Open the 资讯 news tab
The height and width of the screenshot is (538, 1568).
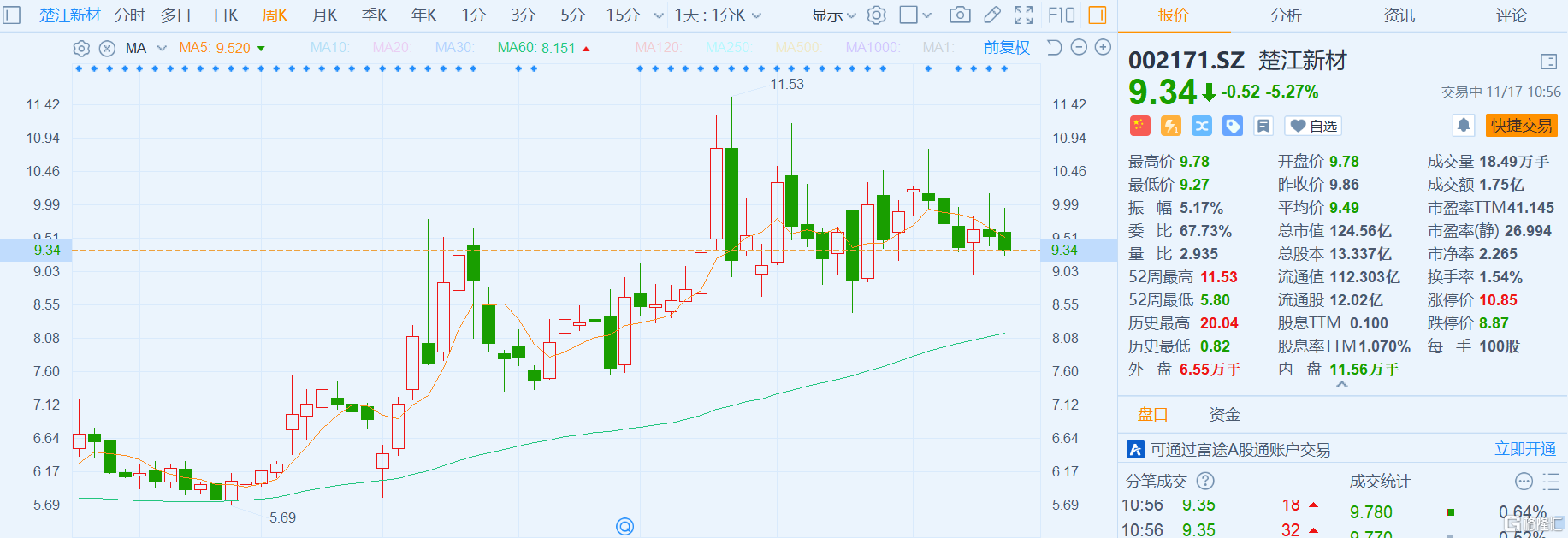point(1399,15)
